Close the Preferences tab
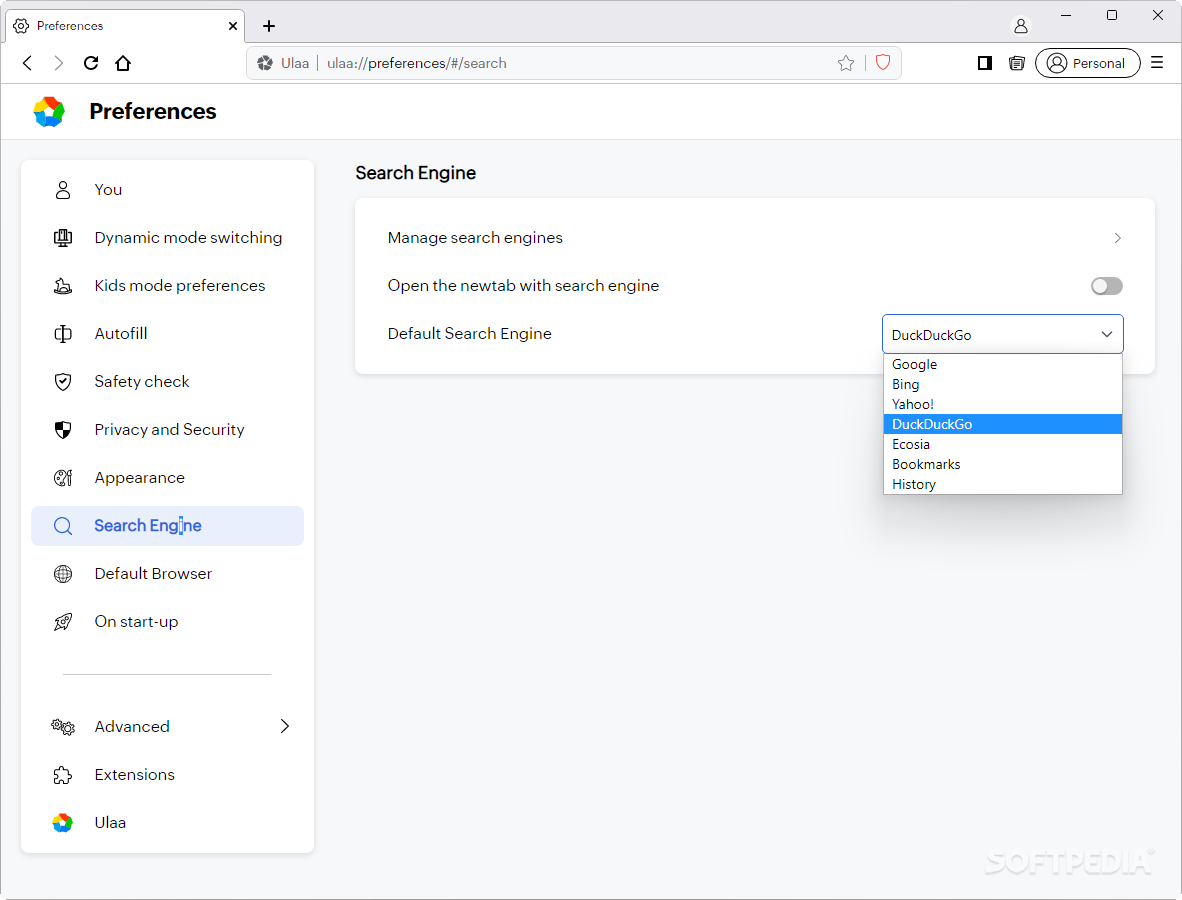 [x=233, y=26]
